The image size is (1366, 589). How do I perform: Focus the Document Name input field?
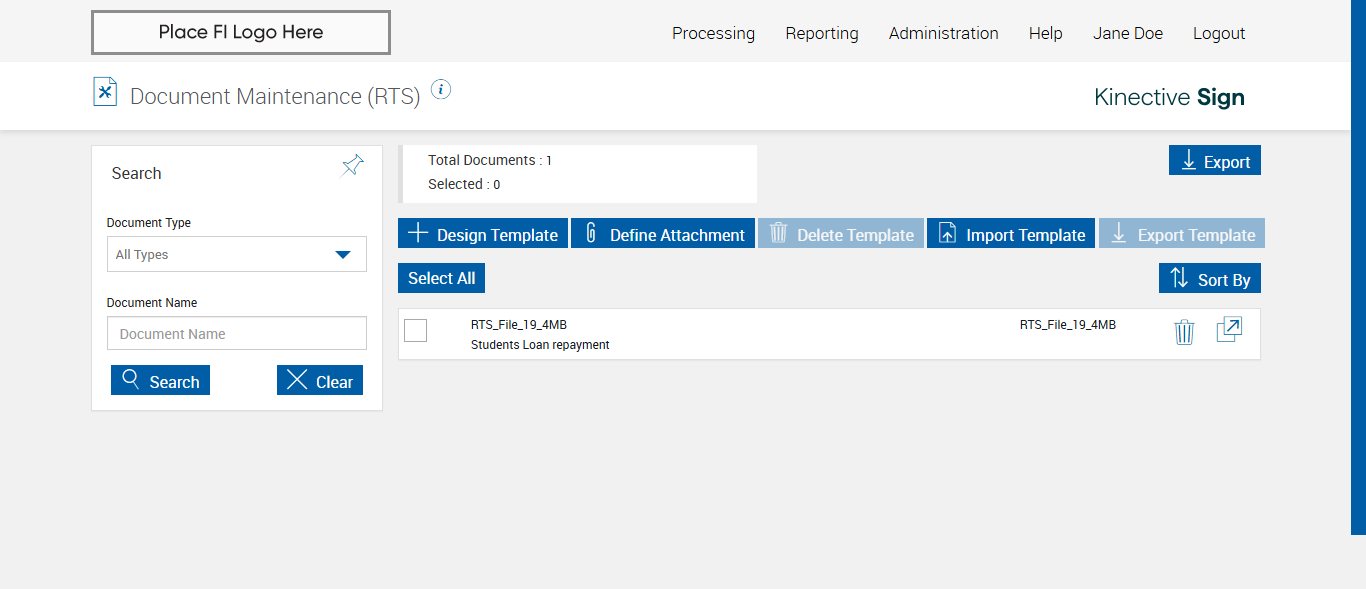(237, 334)
